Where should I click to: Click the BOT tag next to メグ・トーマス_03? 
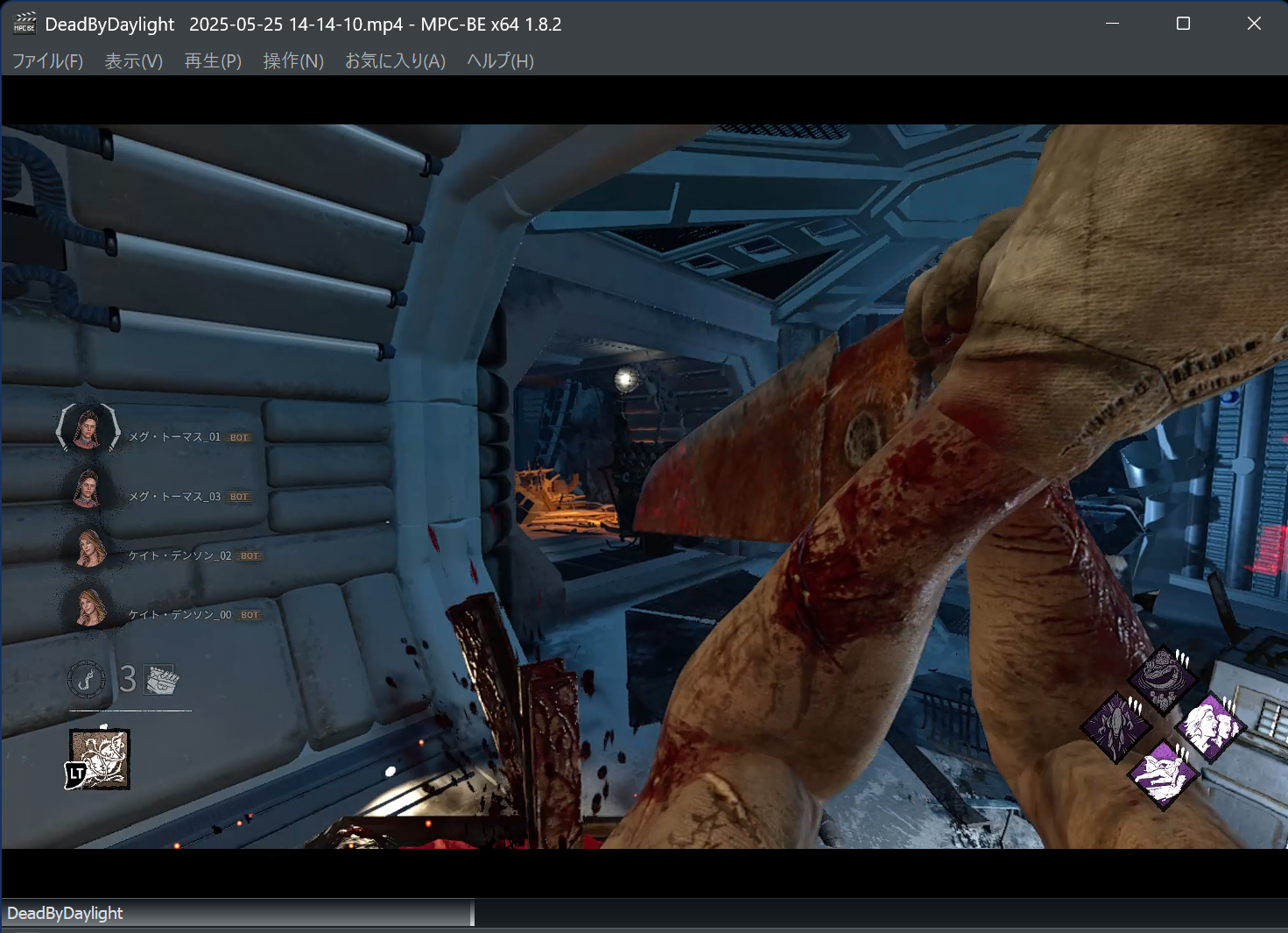pyautogui.click(x=239, y=497)
